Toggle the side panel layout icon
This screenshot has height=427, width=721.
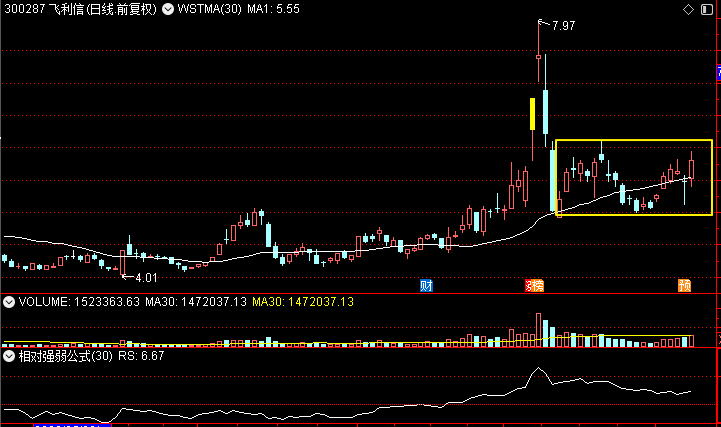(707, 9)
